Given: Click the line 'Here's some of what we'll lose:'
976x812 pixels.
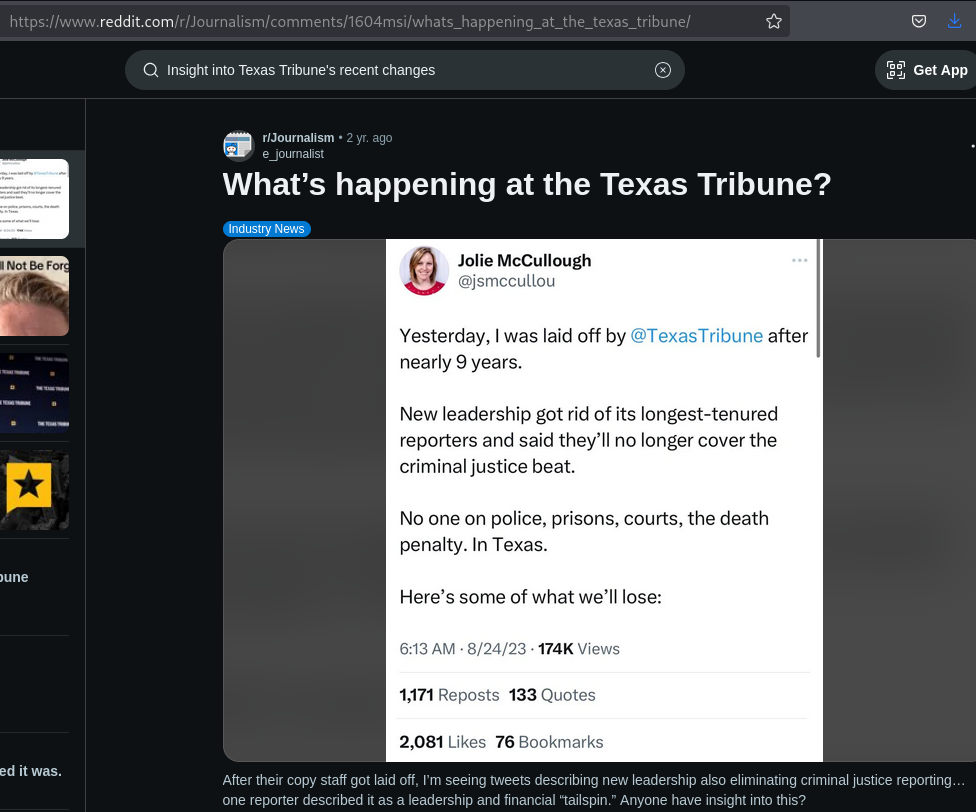Looking at the screenshot, I should click(x=530, y=597).
